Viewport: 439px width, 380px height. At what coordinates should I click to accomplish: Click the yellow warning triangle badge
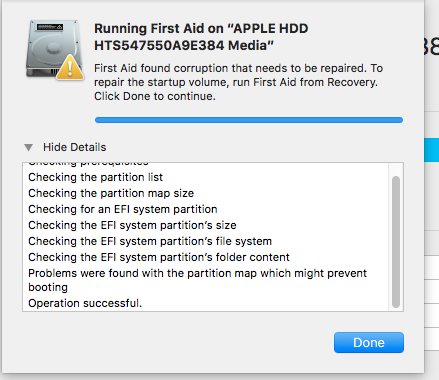click(x=70, y=68)
